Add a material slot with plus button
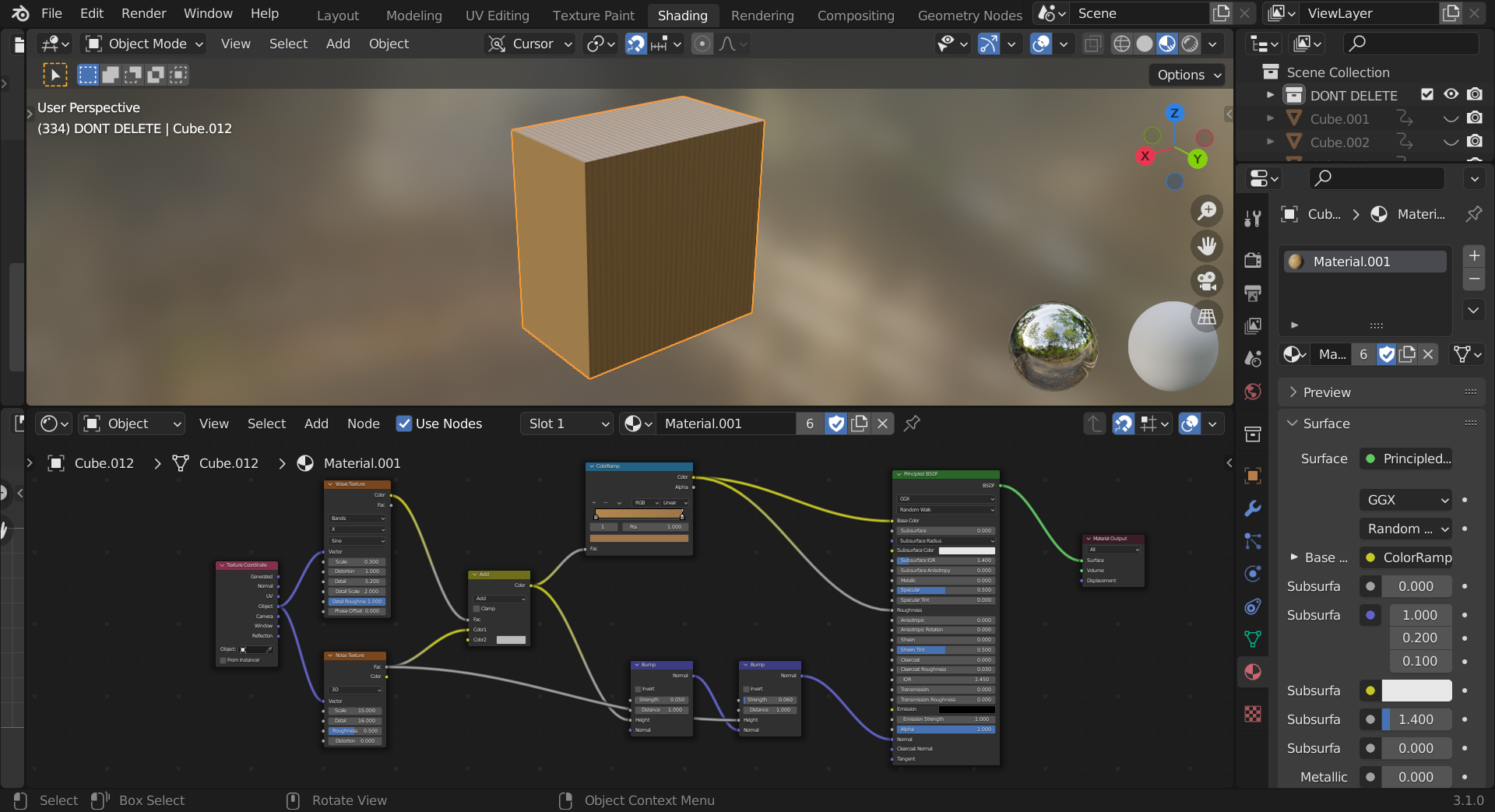 pyautogui.click(x=1474, y=255)
